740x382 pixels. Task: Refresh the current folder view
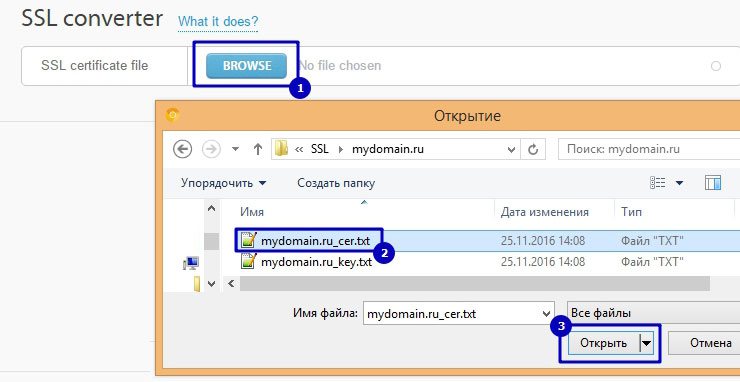click(x=533, y=150)
